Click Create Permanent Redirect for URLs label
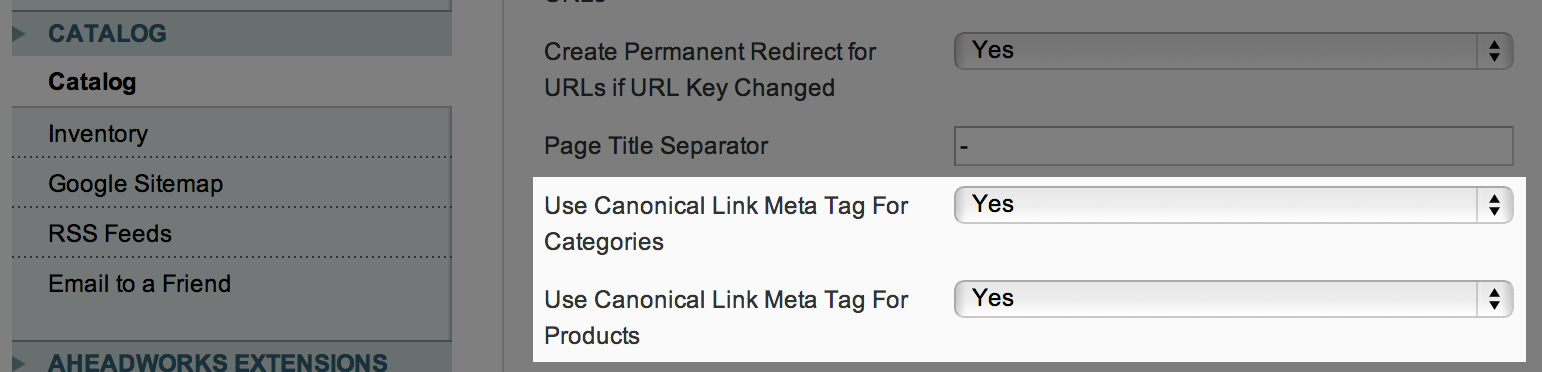Viewport: 1542px width, 372px height. click(710, 69)
